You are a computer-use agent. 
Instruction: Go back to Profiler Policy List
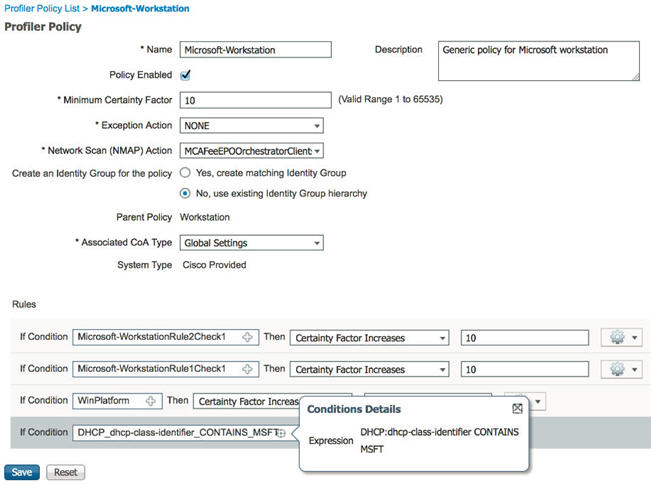point(42,8)
